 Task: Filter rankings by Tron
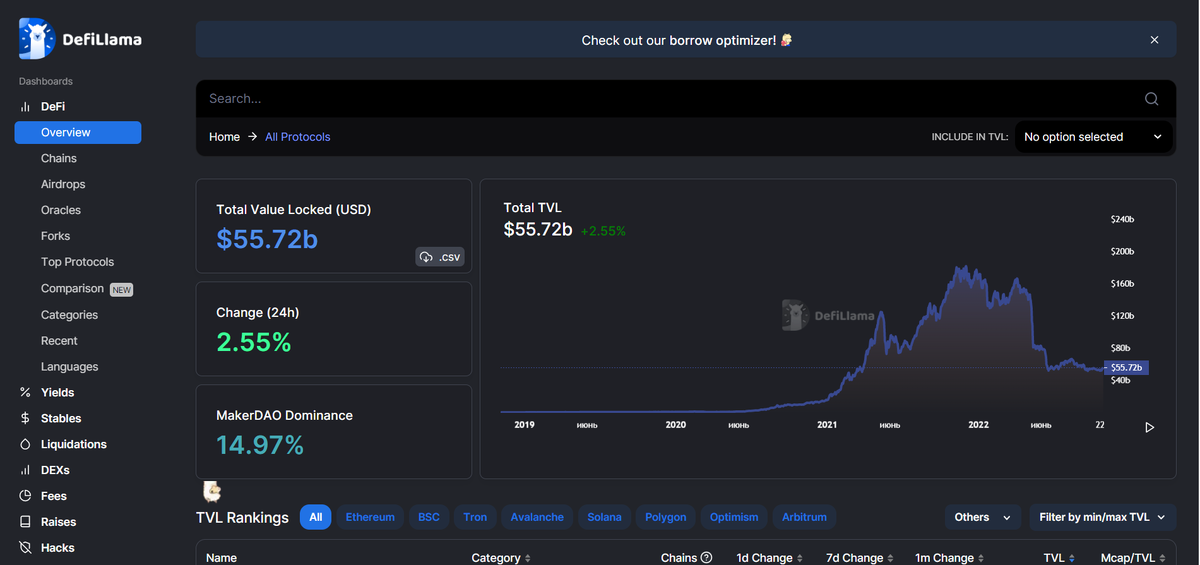tap(475, 517)
